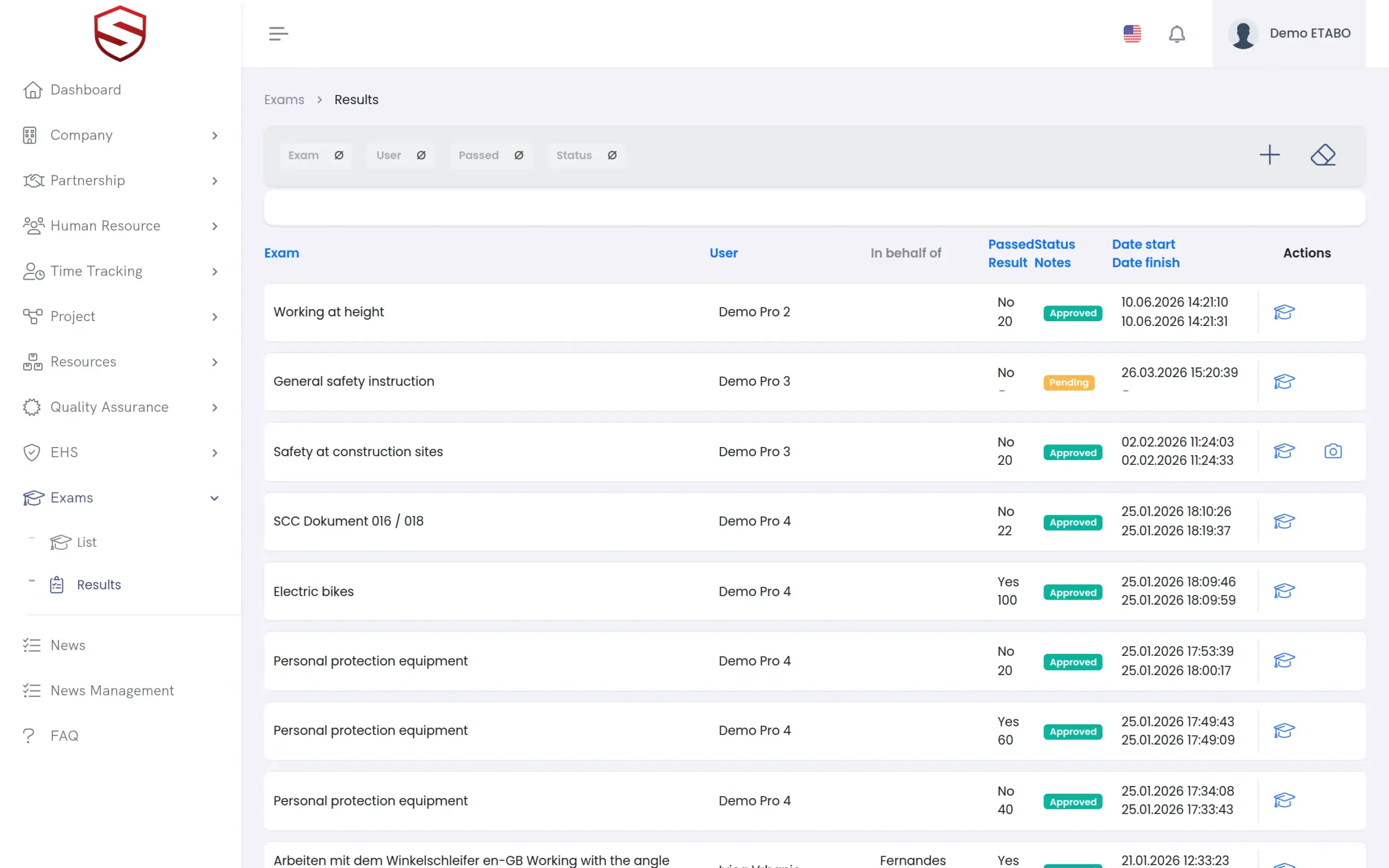Open exam icon for 17:53:39 protection equipment row

click(1284, 661)
